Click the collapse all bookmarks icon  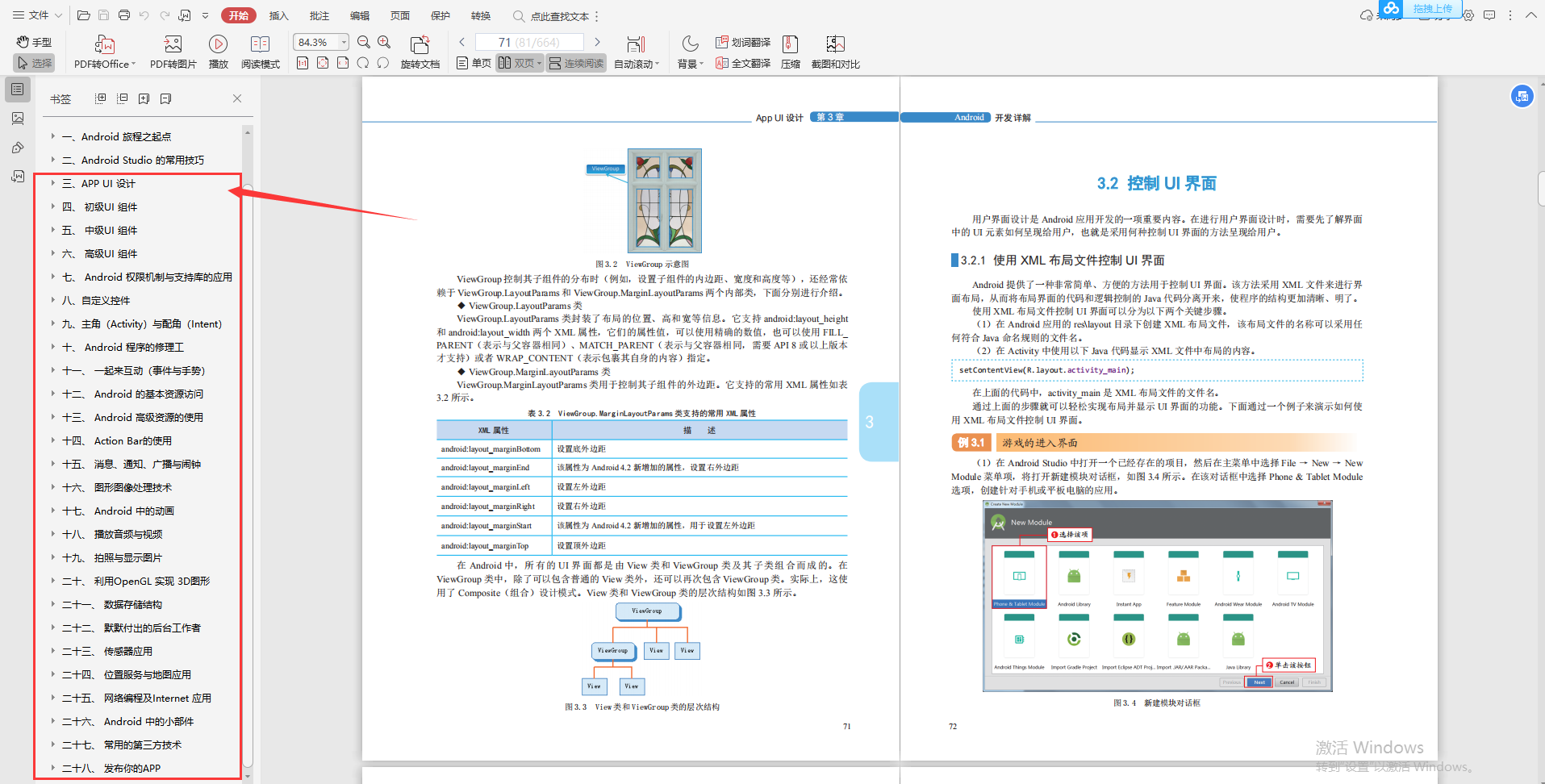tap(123, 98)
